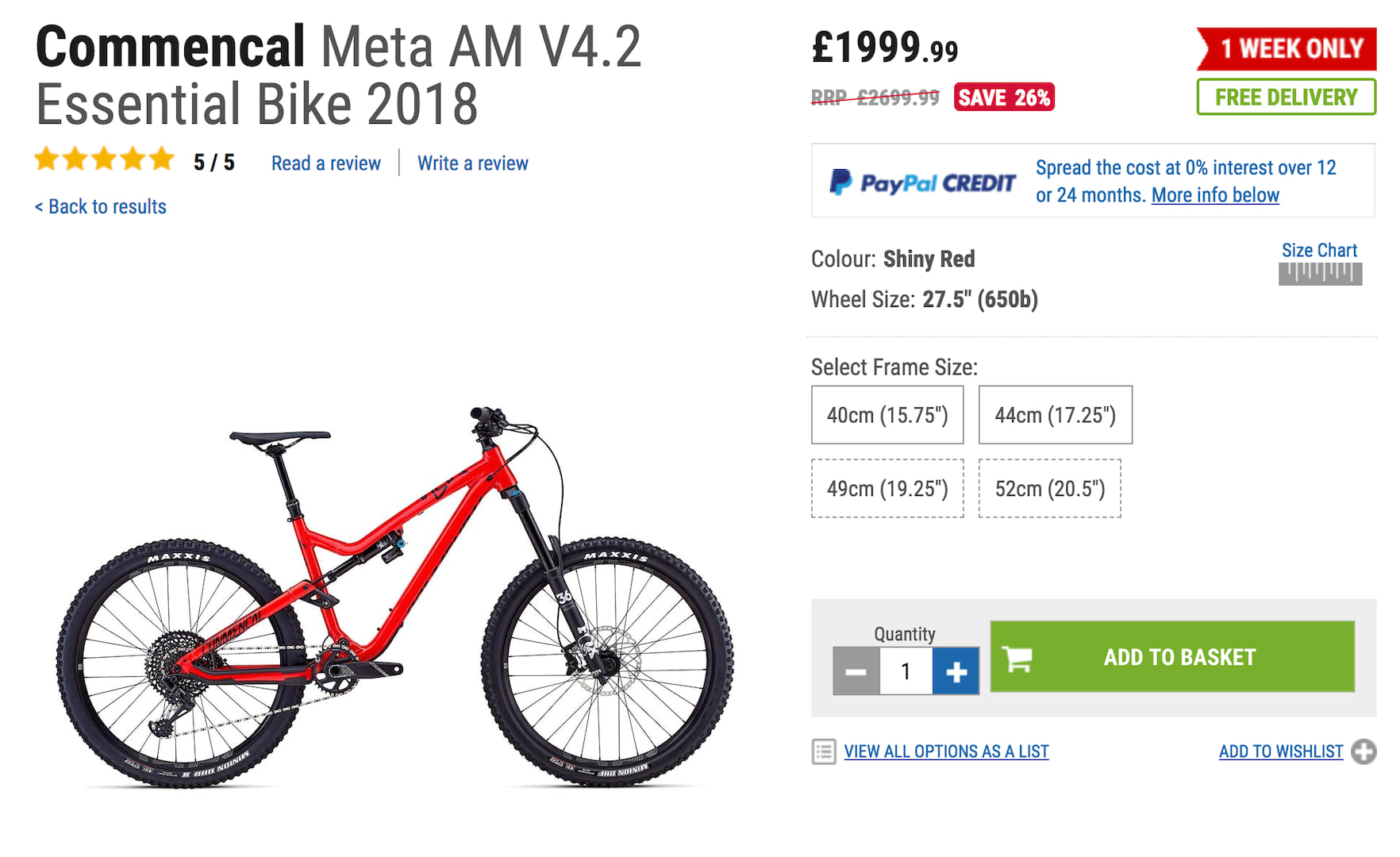Click the Size Chart ruler icon
The height and width of the screenshot is (857, 1400).
click(1320, 274)
